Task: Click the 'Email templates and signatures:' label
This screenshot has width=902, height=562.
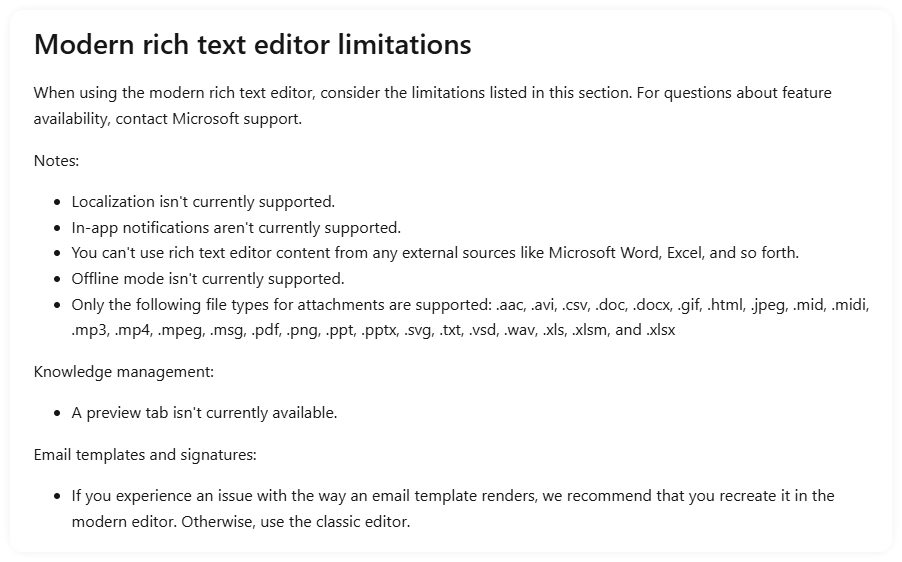Action: 145,454
